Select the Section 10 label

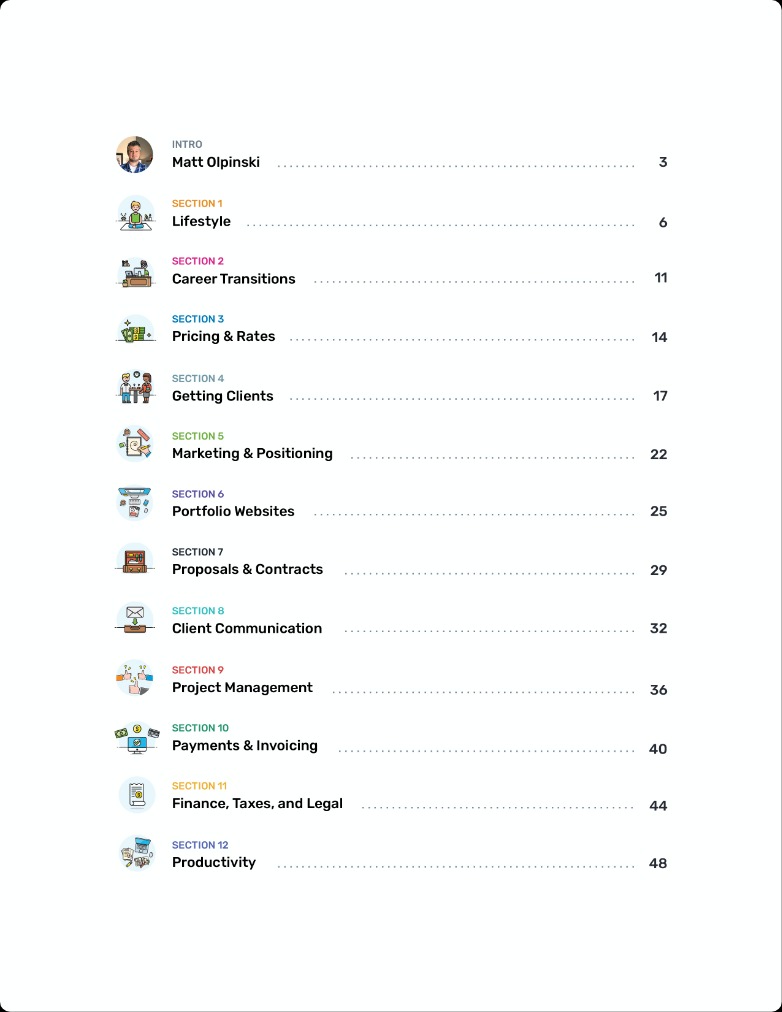click(200, 728)
